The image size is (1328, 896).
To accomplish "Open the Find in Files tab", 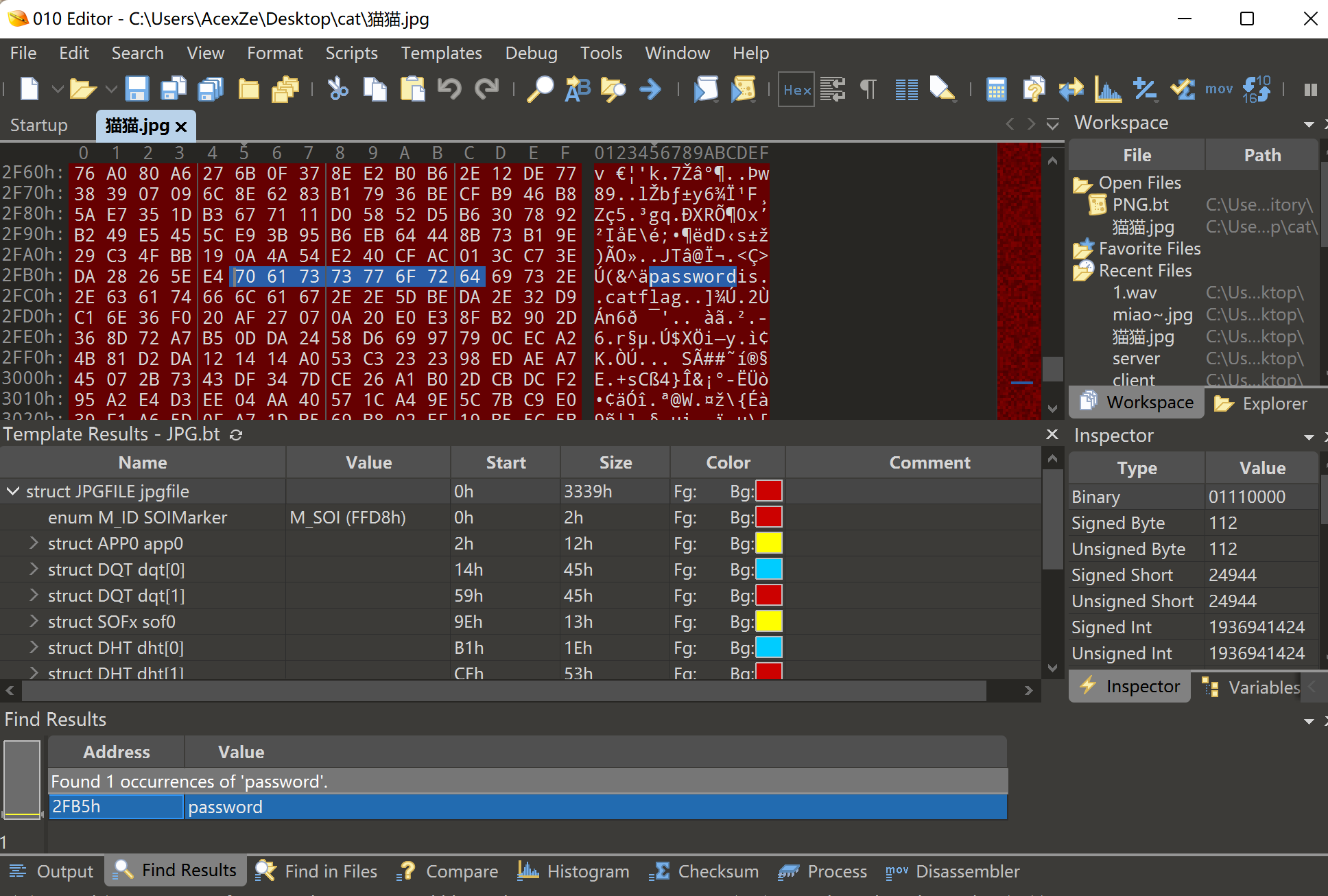I will tap(316, 871).
